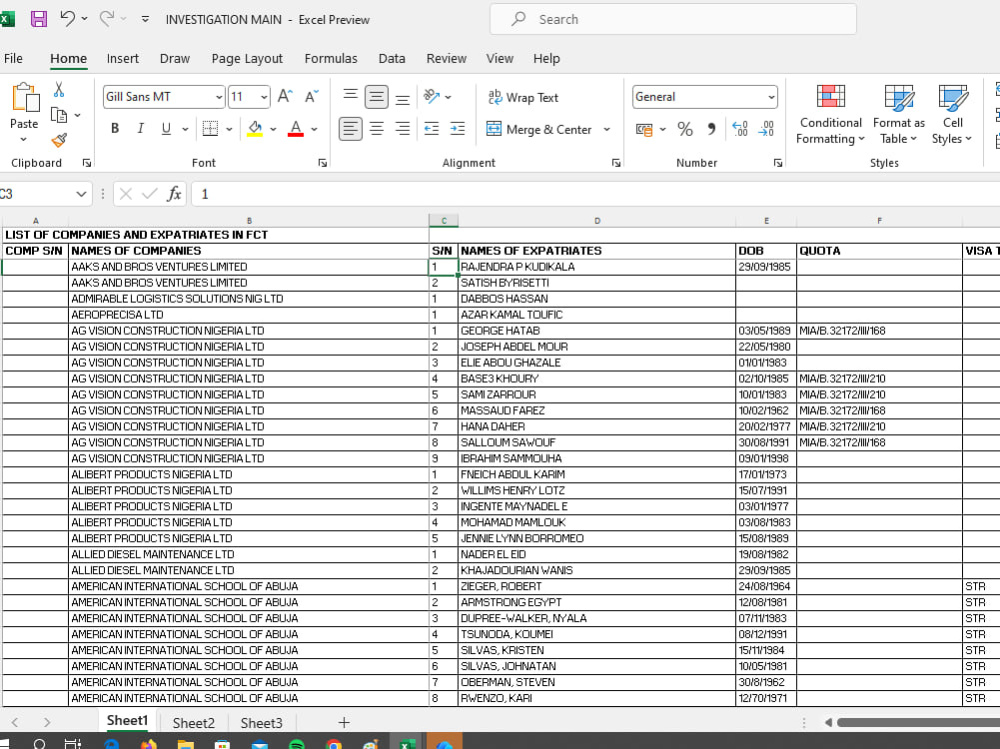Click the formula bar input

coord(595,194)
